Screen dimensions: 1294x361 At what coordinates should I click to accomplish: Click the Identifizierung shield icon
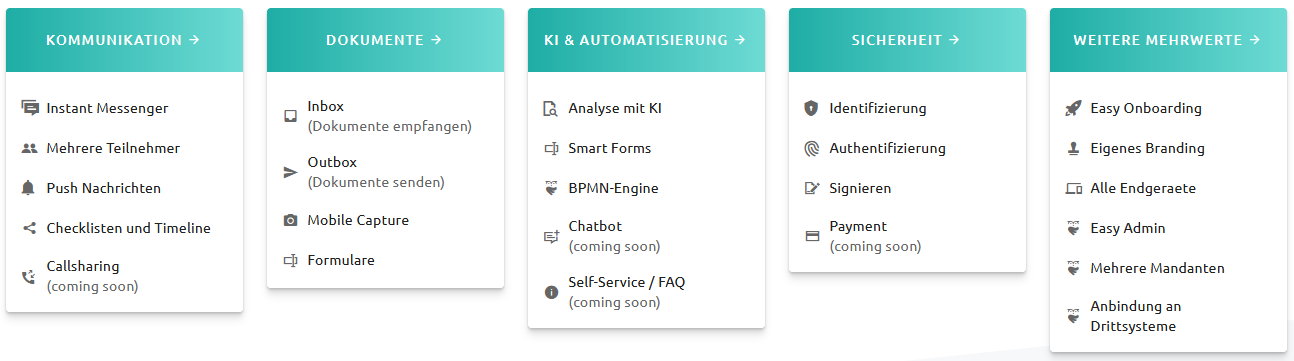pyautogui.click(x=812, y=108)
